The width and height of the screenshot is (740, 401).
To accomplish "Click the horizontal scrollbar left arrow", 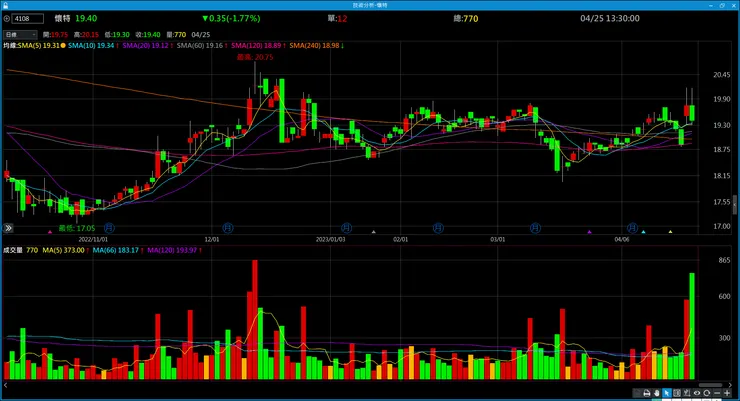I will pos(6,385).
